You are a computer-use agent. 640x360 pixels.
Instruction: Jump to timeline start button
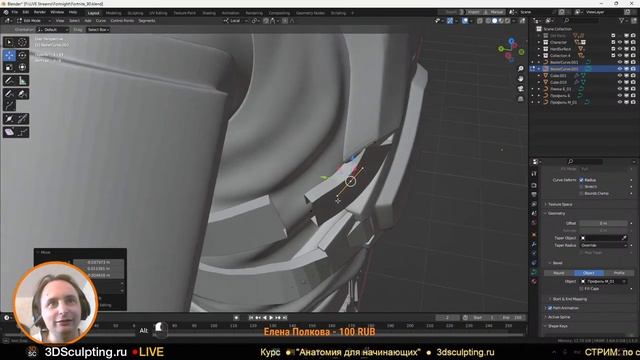251,318
